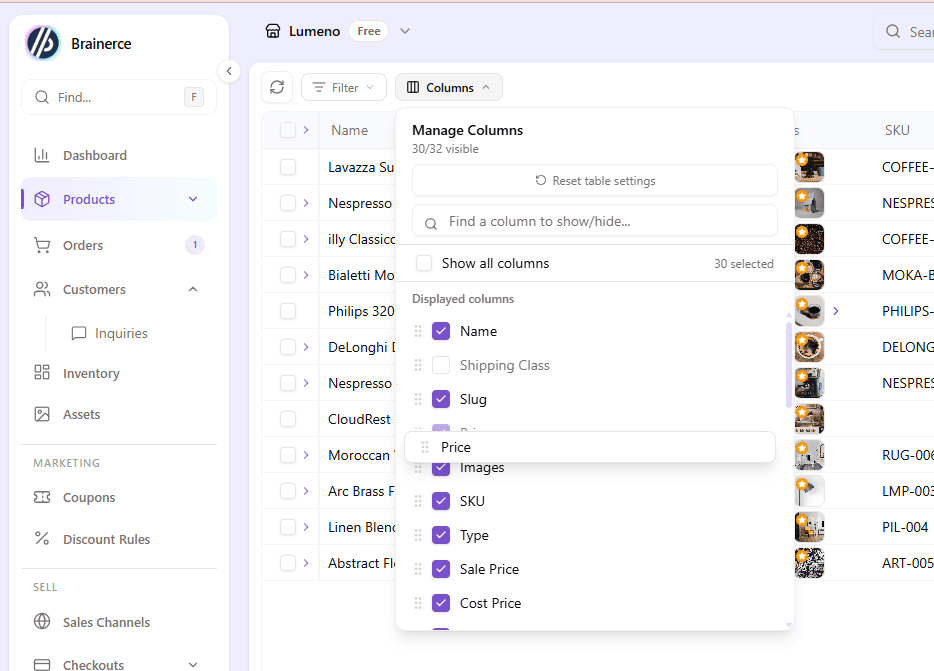Tick the select-all checkbox in the table header
934x671 pixels.
click(288, 131)
